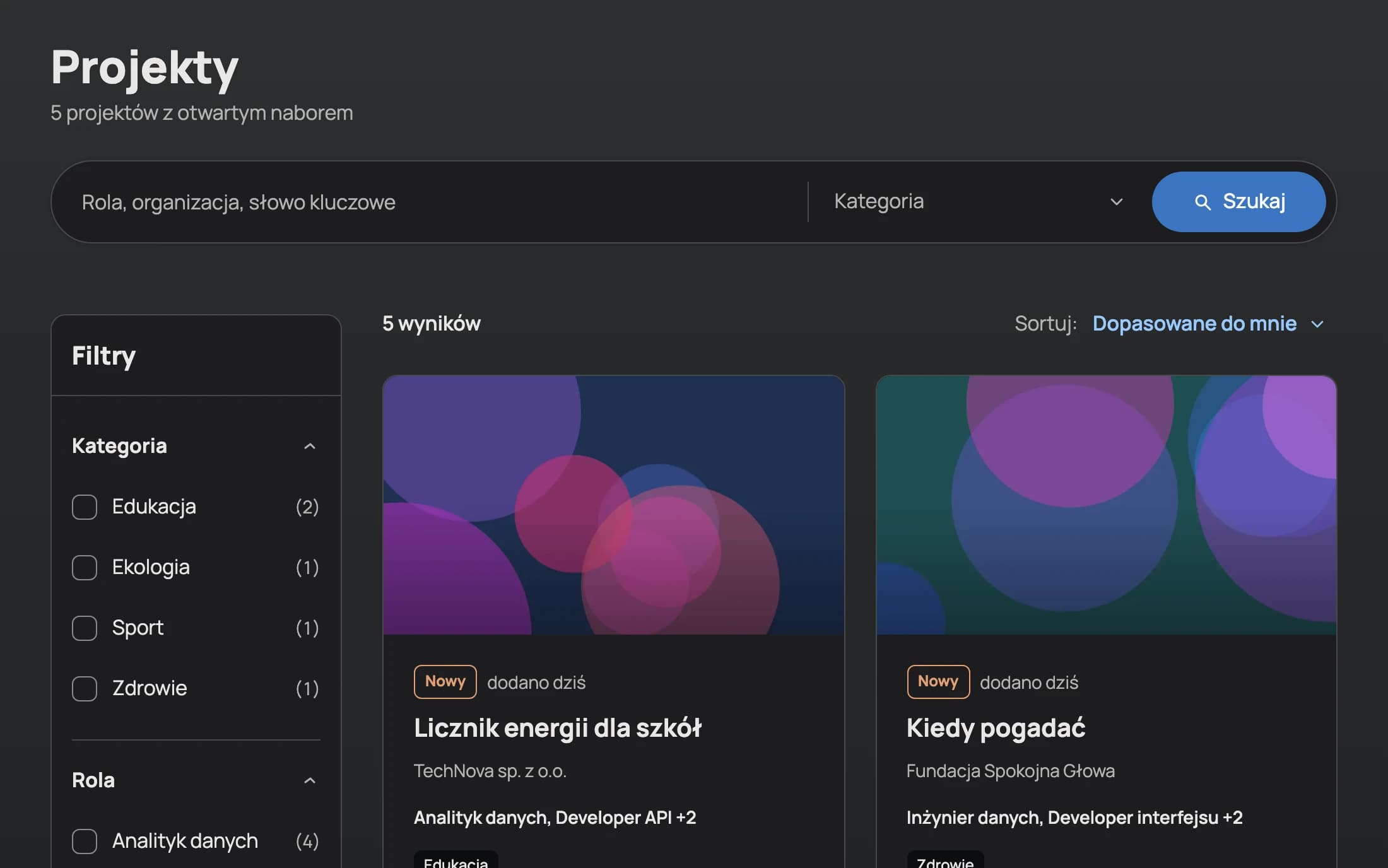Select the Analityk danych role checkbox
Screen dimensions: 1388x868
click(85, 841)
